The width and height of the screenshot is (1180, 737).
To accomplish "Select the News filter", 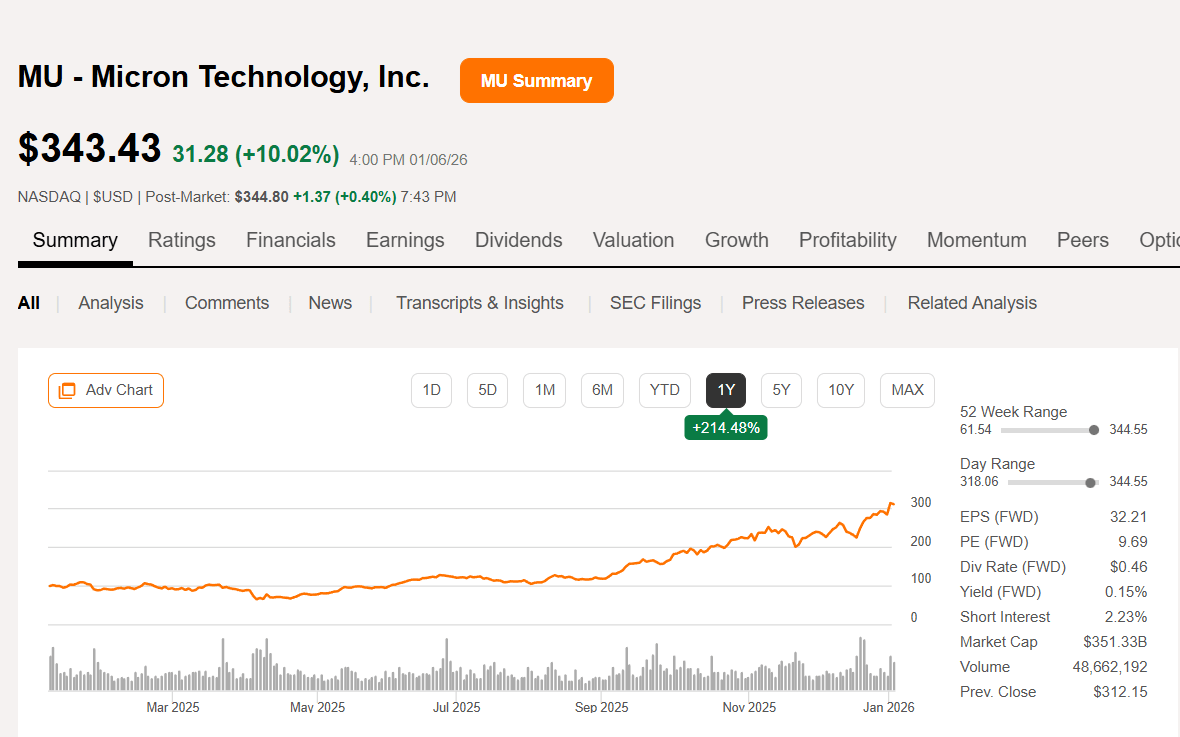I will pos(330,302).
